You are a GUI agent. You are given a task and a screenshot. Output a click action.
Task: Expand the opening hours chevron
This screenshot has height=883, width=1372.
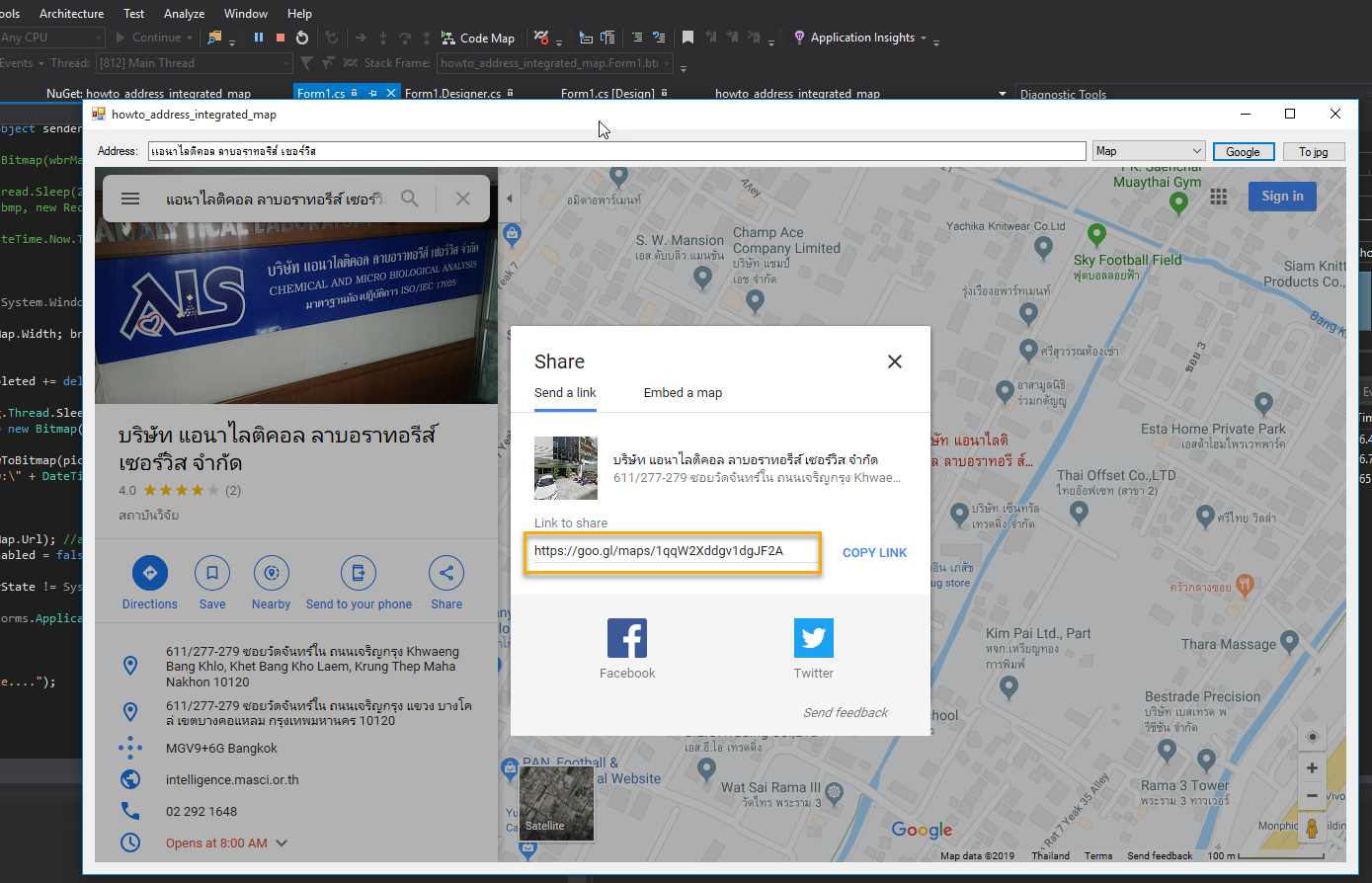[x=282, y=843]
